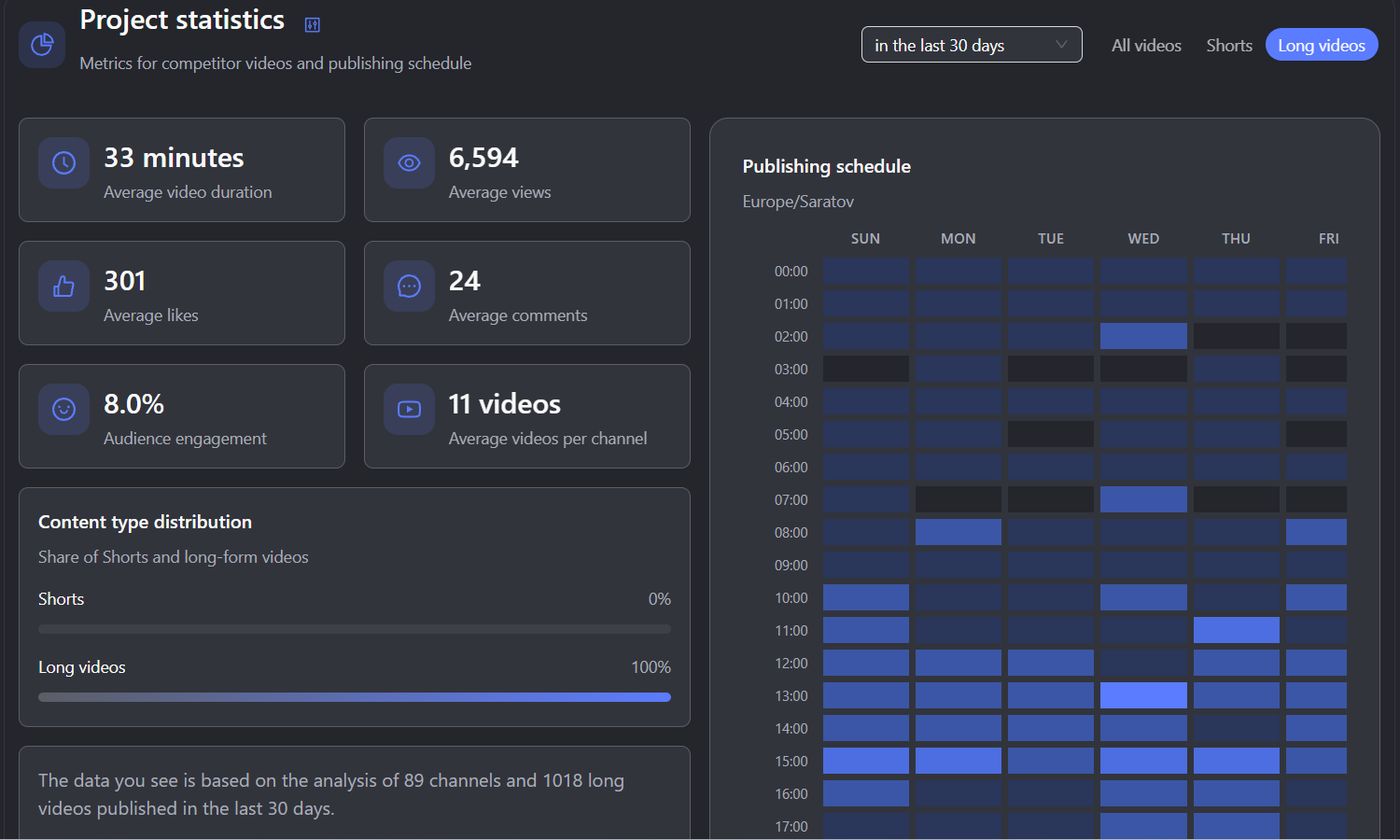Click the eye icon for average views
Screen dimensions: 1400x840
click(409, 163)
